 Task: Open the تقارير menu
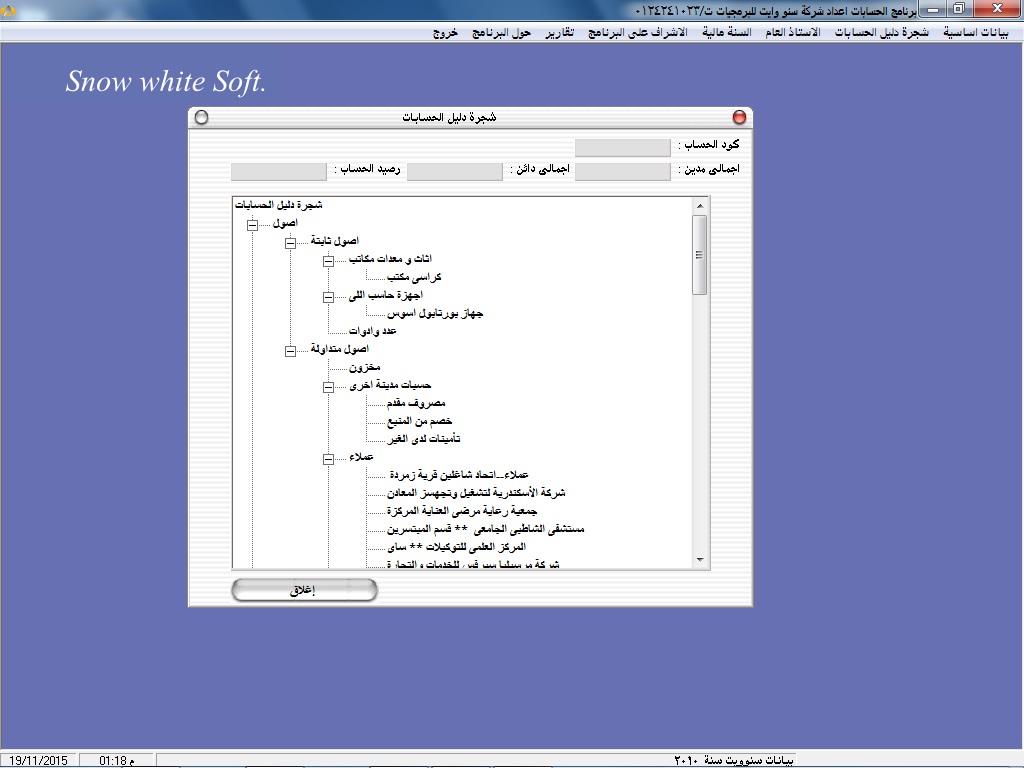[x=559, y=33]
